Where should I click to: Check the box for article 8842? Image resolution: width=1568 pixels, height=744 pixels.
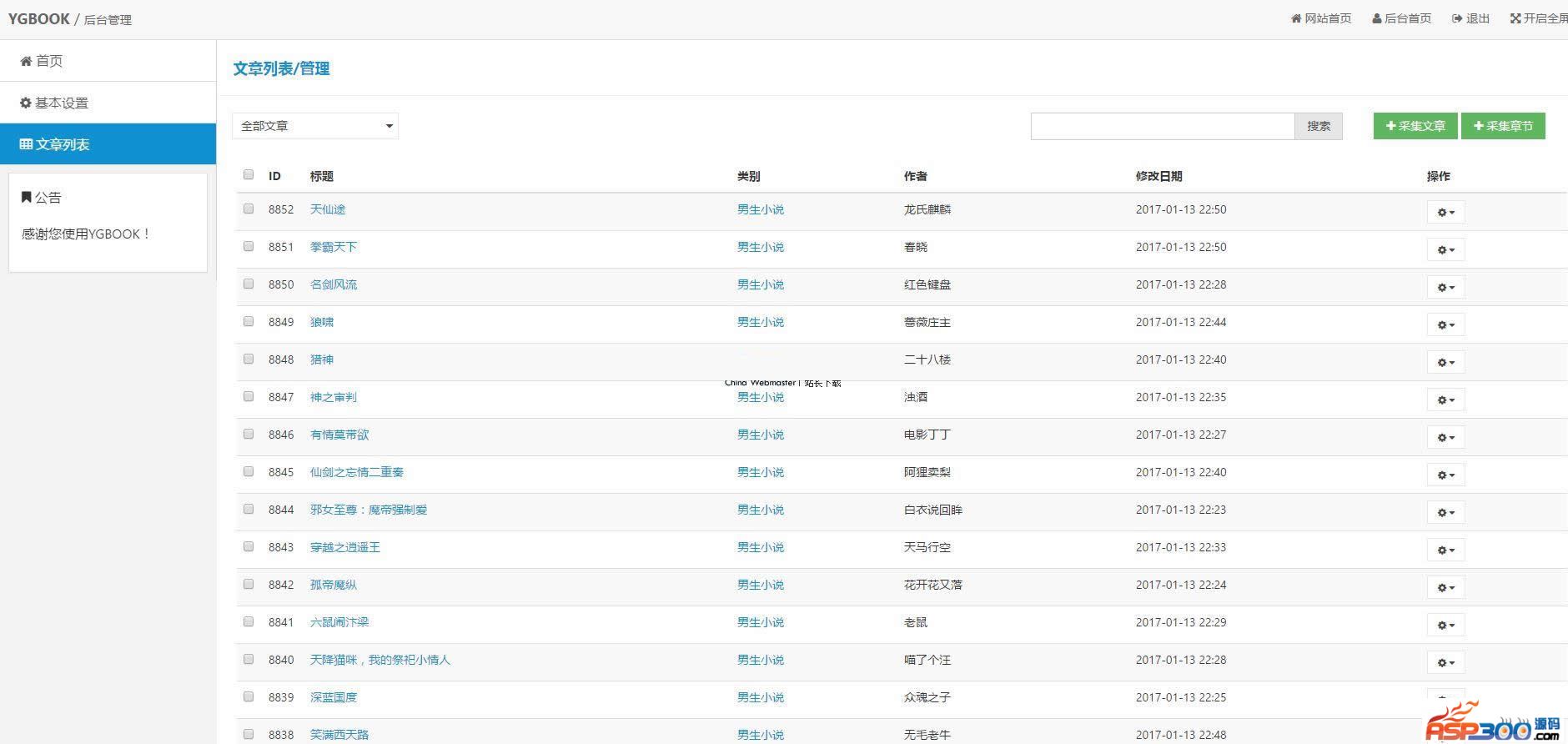(x=249, y=584)
